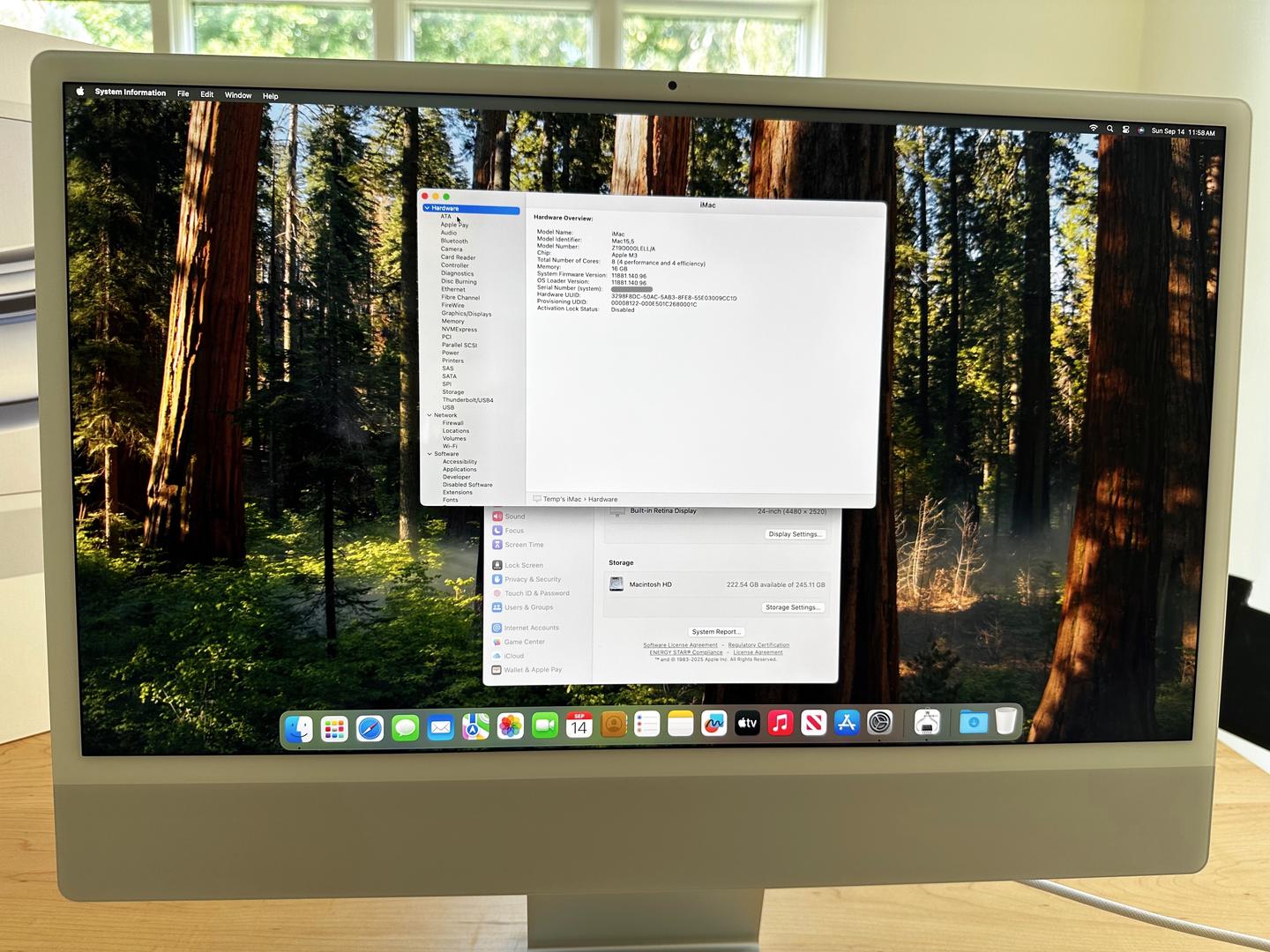Launch Reminders from the Dock

tap(646, 725)
